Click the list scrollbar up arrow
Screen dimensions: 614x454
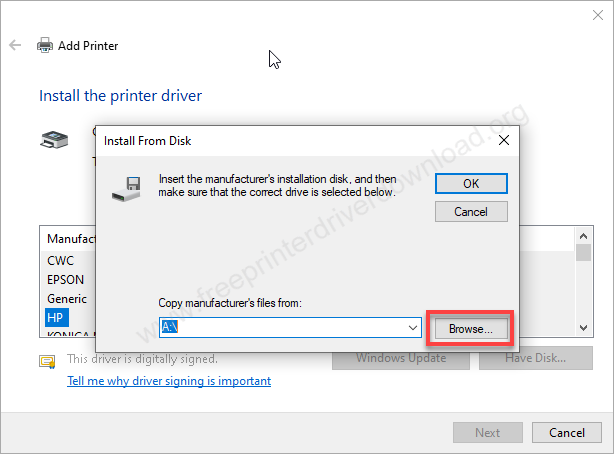click(584, 235)
